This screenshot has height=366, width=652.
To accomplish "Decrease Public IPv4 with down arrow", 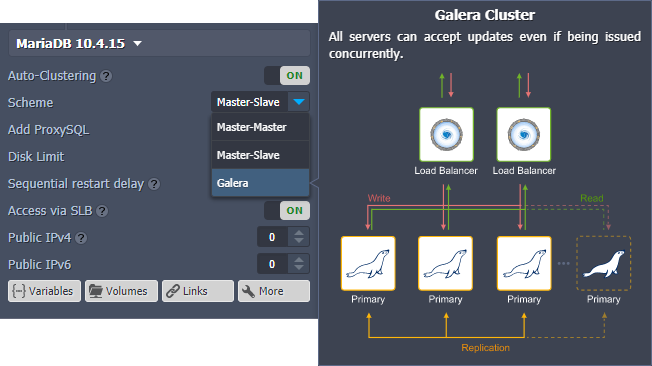I will click(299, 242).
